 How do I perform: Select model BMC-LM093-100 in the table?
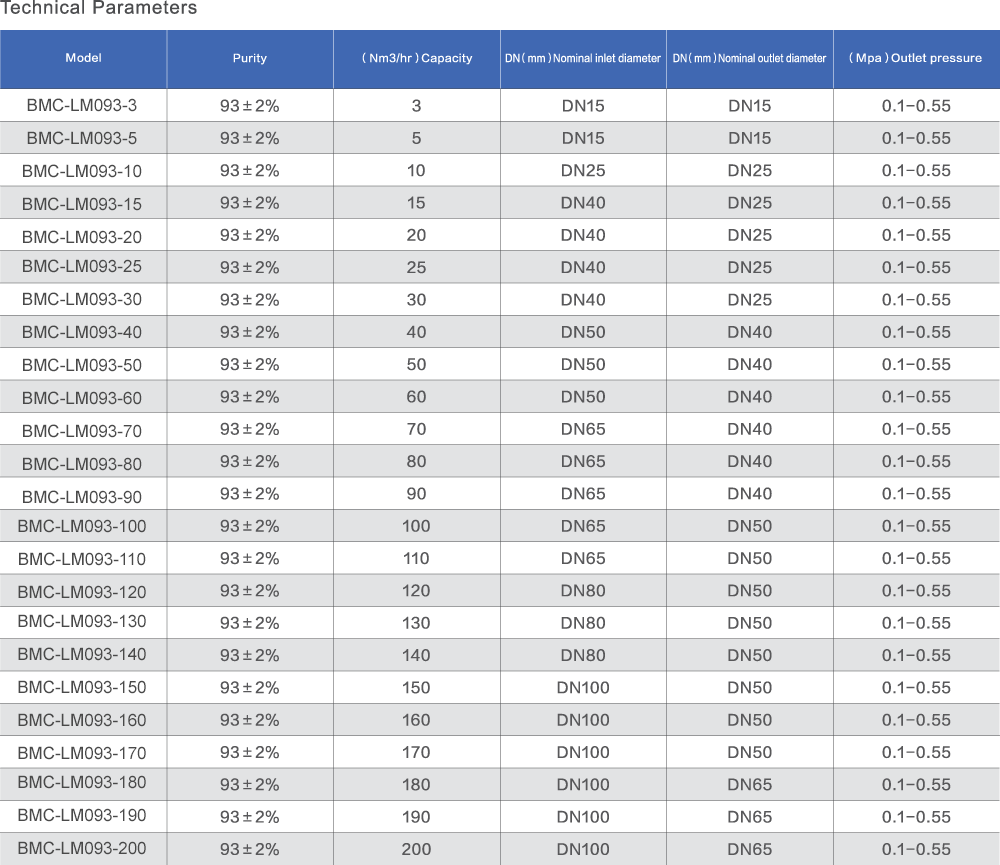83,526
